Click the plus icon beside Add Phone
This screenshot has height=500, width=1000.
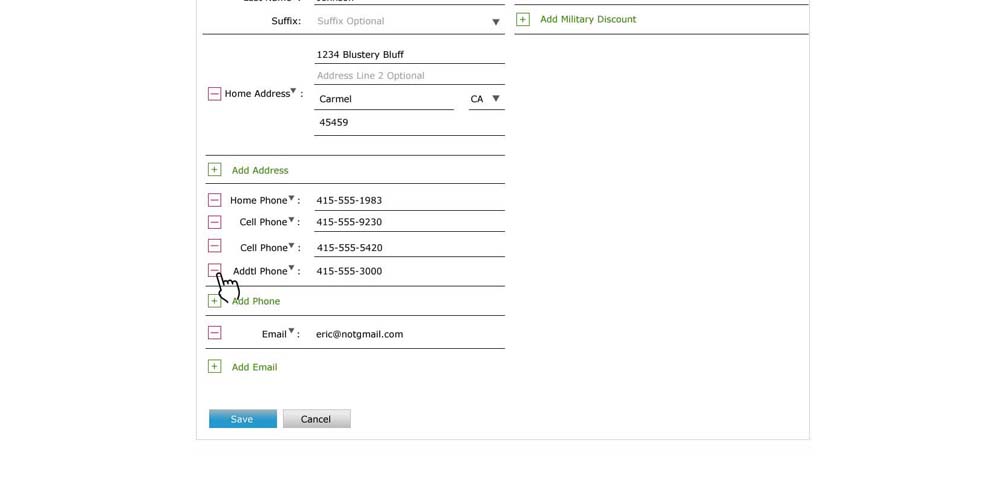(x=214, y=301)
